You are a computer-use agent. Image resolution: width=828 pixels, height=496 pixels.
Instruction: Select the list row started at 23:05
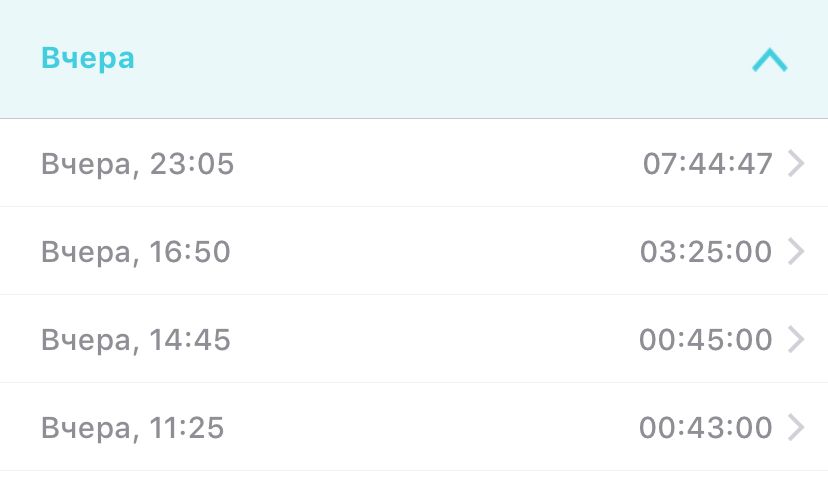click(x=414, y=164)
